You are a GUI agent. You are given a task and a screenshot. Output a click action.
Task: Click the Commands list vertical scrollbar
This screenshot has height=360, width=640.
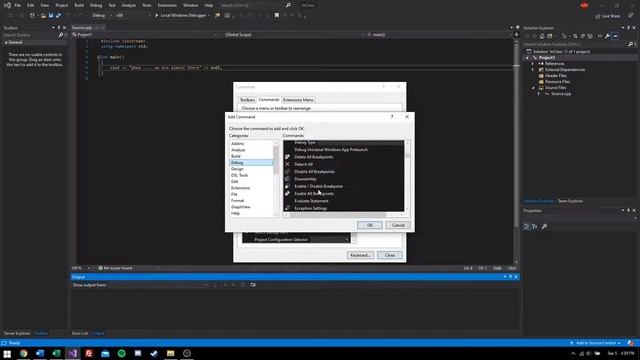point(407,176)
